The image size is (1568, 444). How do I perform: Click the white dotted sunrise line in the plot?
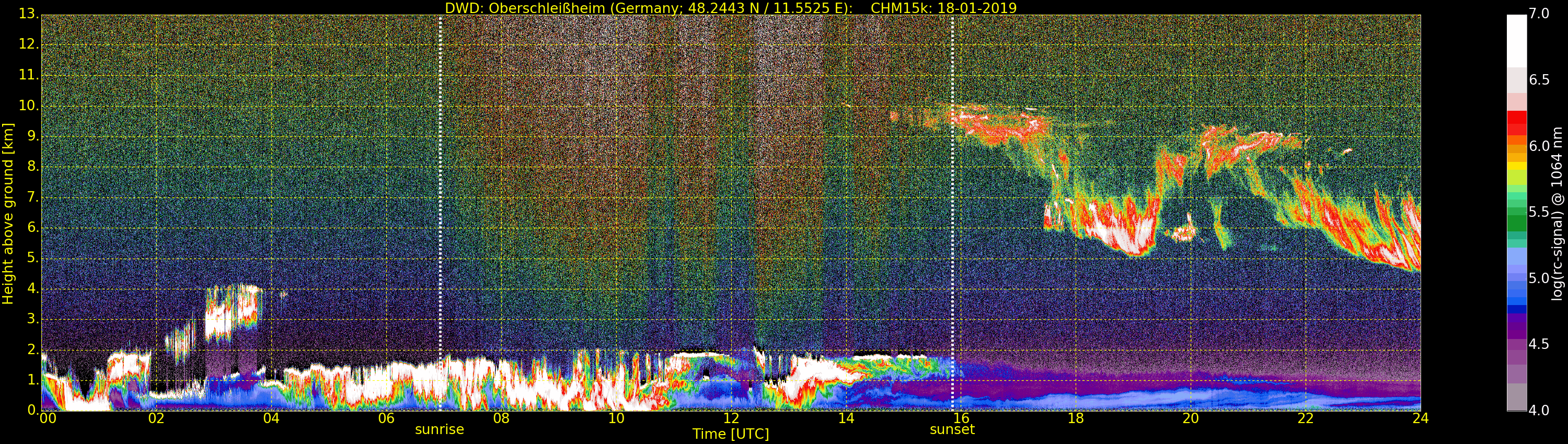click(440, 182)
